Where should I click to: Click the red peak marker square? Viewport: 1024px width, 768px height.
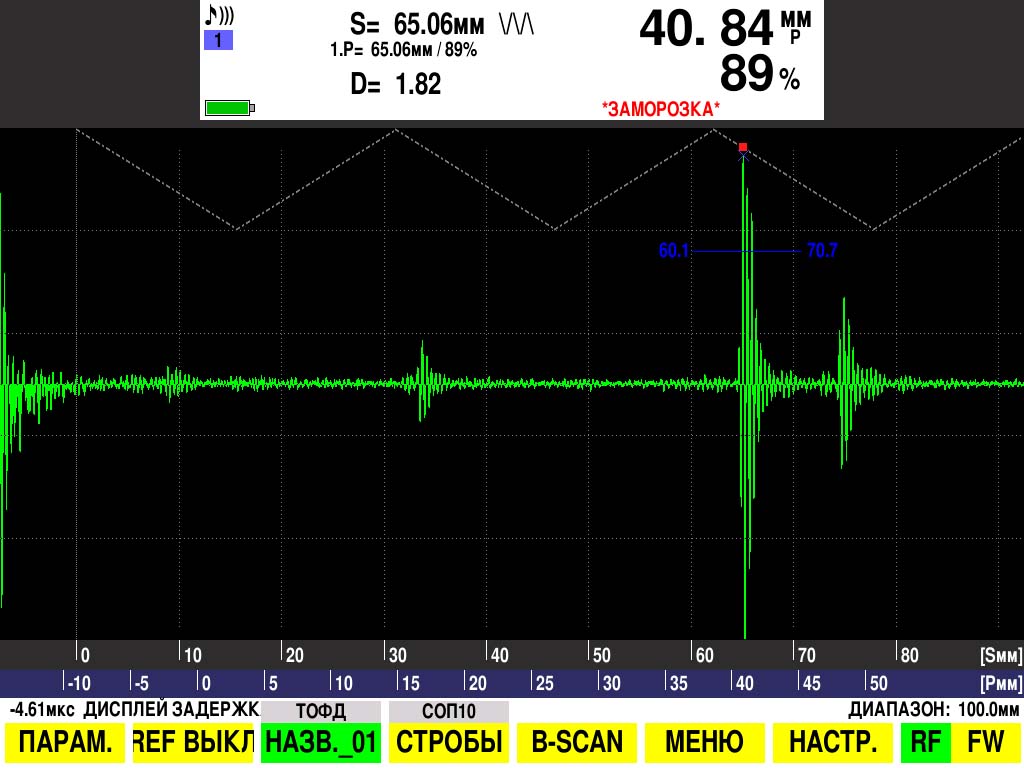point(743,147)
